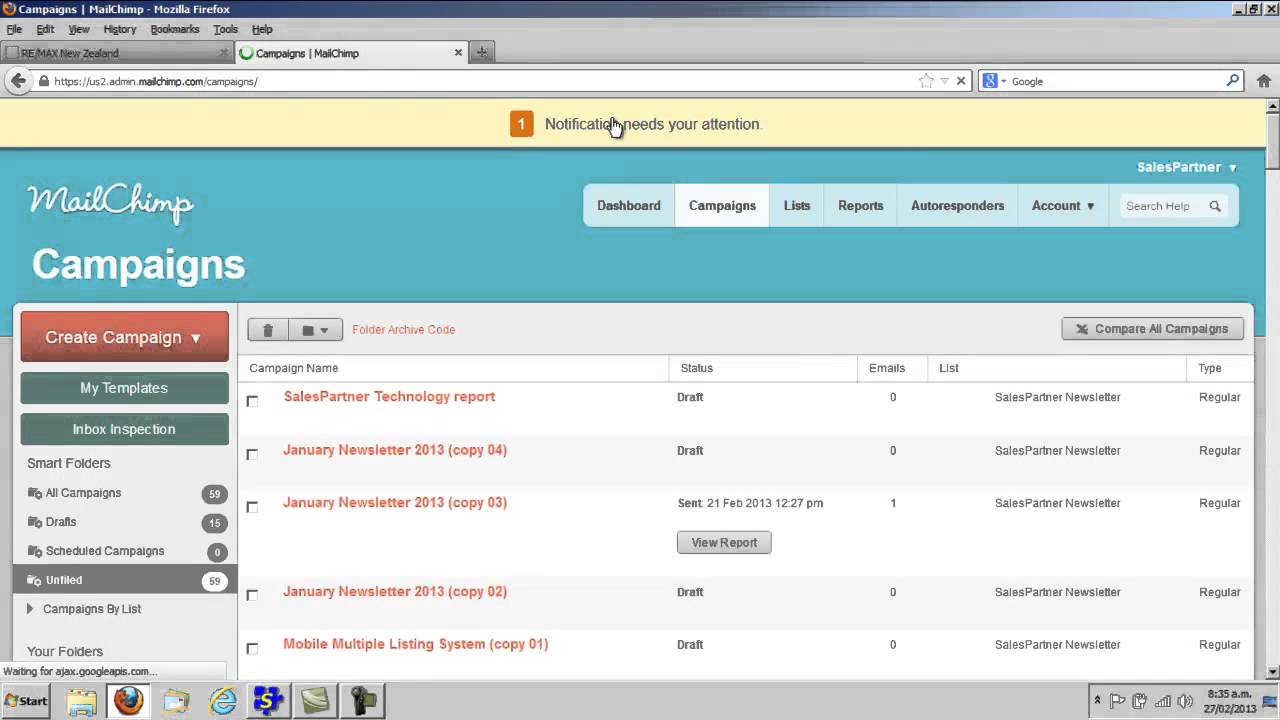Go to the Lists tab
1280x720 pixels.
click(x=797, y=206)
